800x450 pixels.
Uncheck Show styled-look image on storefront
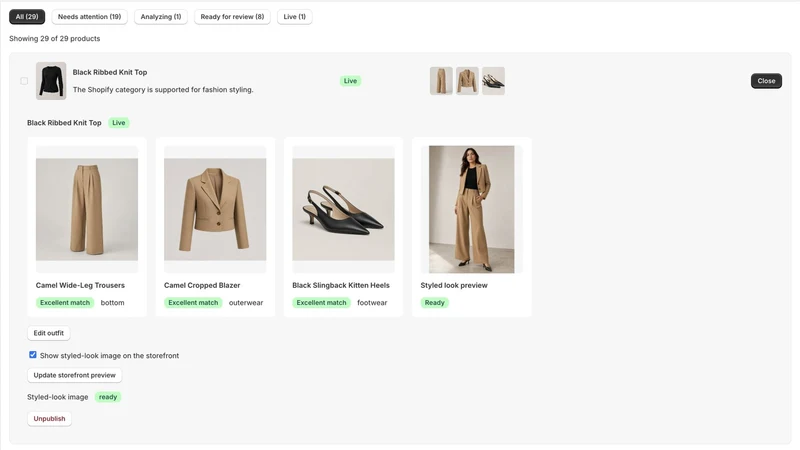coord(33,355)
